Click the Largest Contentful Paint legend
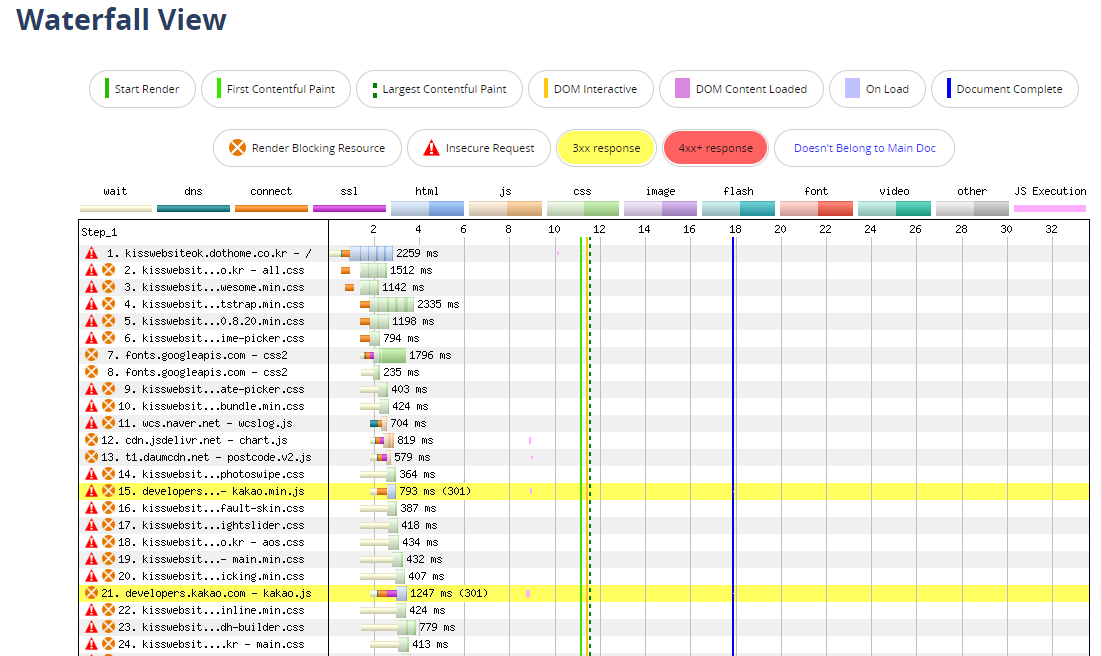Image resolution: width=1101 pixels, height=656 pixels. point(438,89)
